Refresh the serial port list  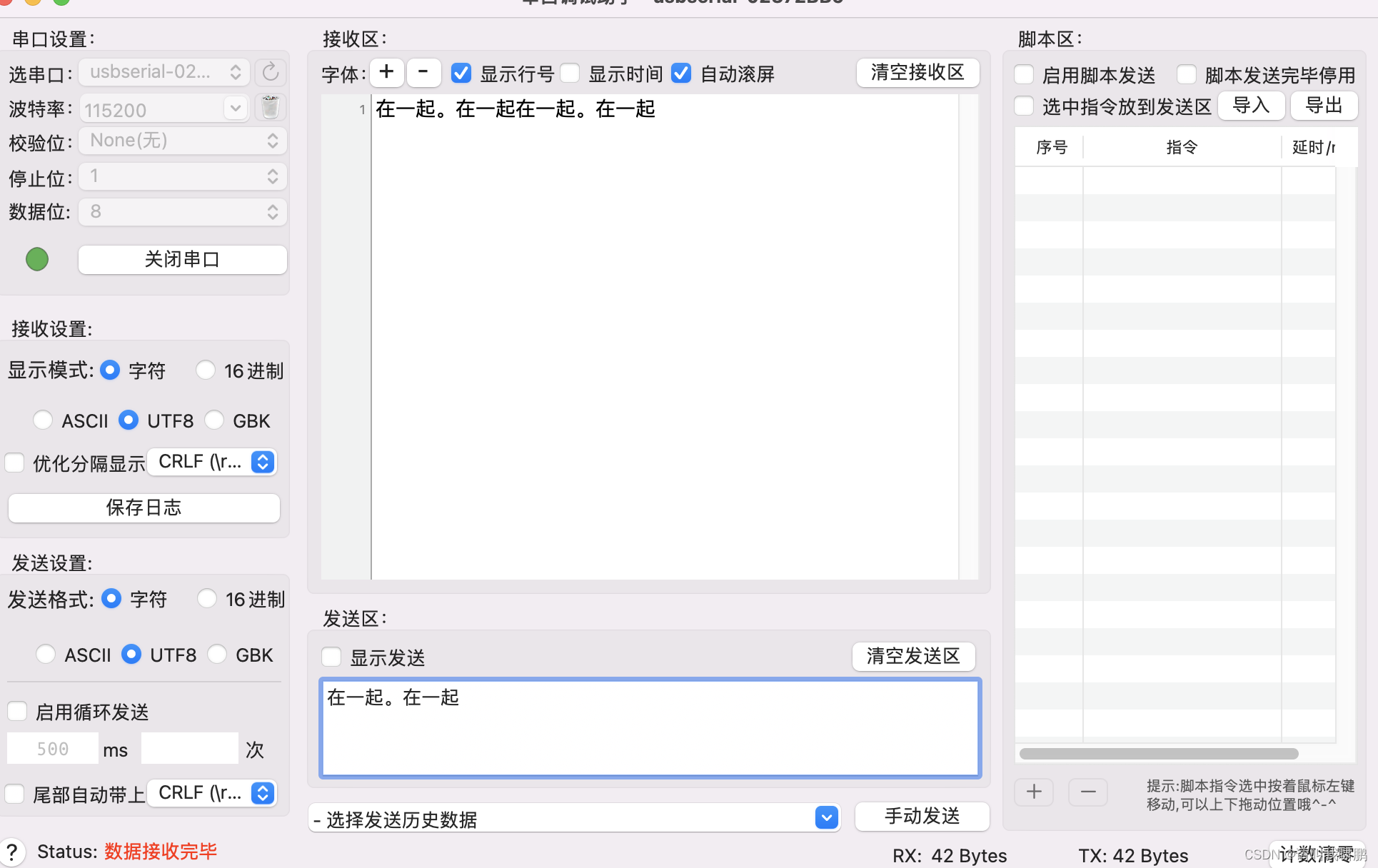click(x=270, y=71)
